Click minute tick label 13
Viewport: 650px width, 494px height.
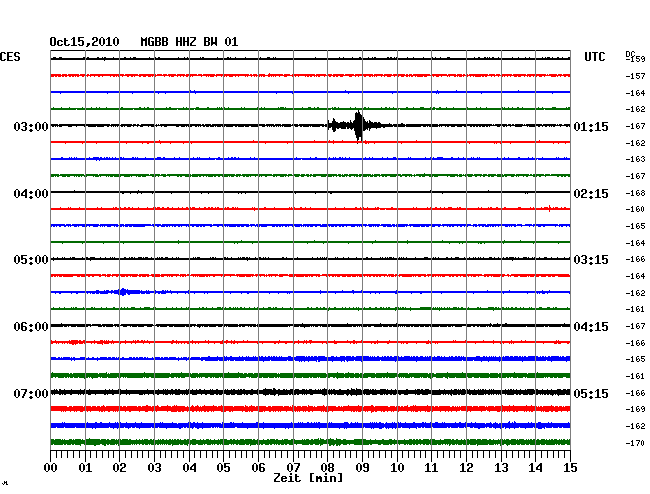(501, 468)
